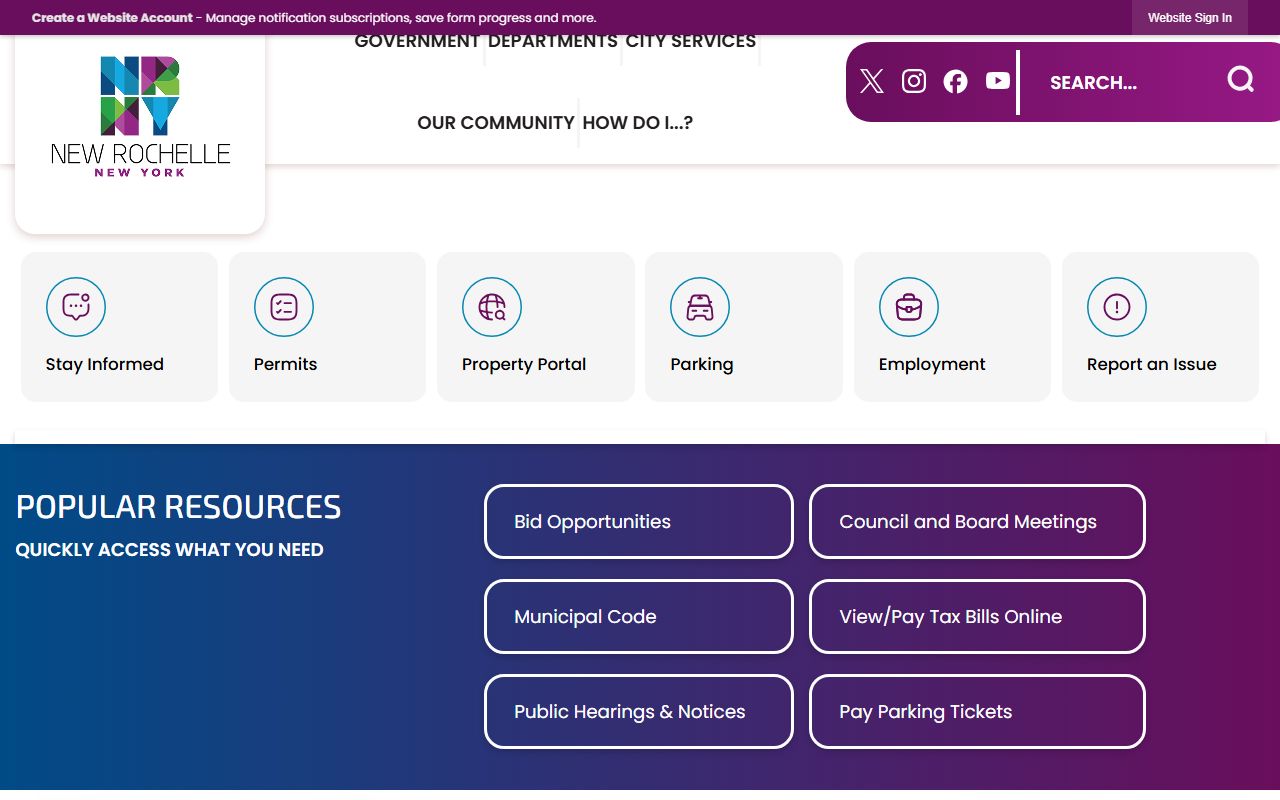The width and height of the screenshot is (1280, 800).
Task: Click the Employment briefcase icon
Action: [x=909, y=307]
